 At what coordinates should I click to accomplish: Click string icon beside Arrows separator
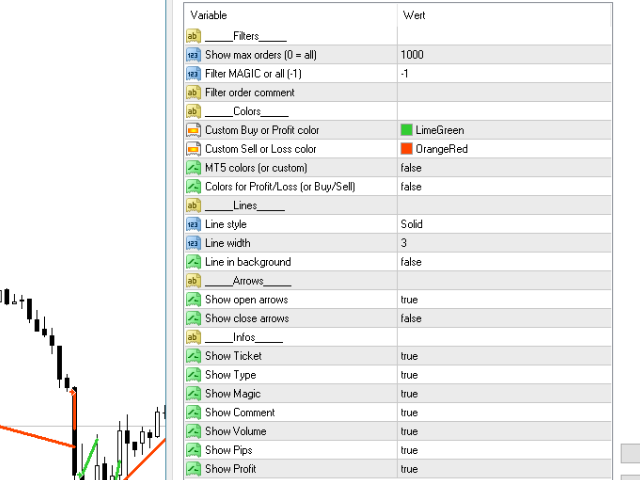pyautogui.click(x=193, y=281)
